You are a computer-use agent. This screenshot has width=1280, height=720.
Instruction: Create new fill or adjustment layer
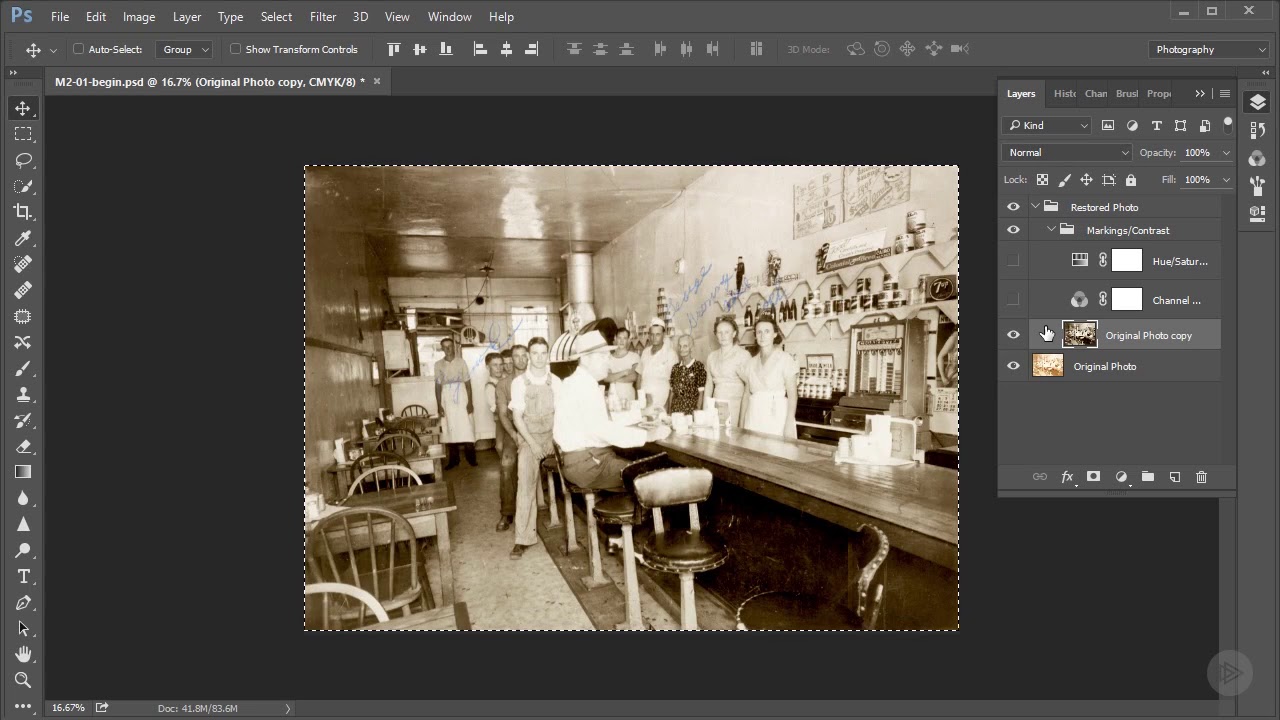point(1121,477)
